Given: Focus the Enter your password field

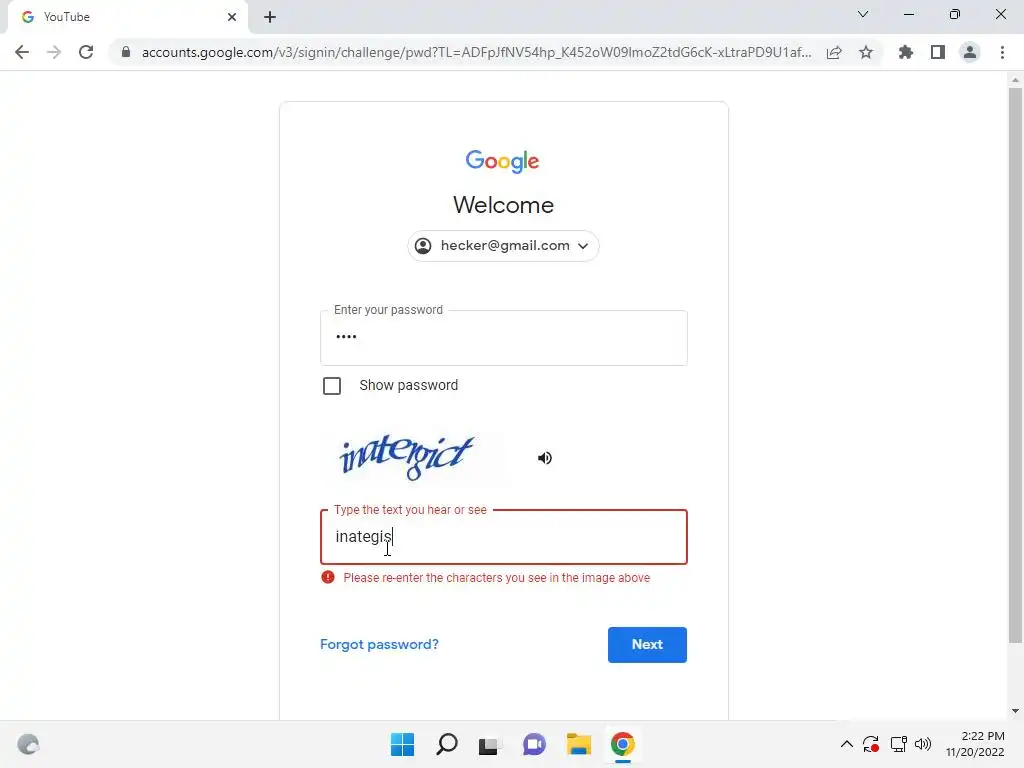Looking at the screenshot, I should 504,338.
